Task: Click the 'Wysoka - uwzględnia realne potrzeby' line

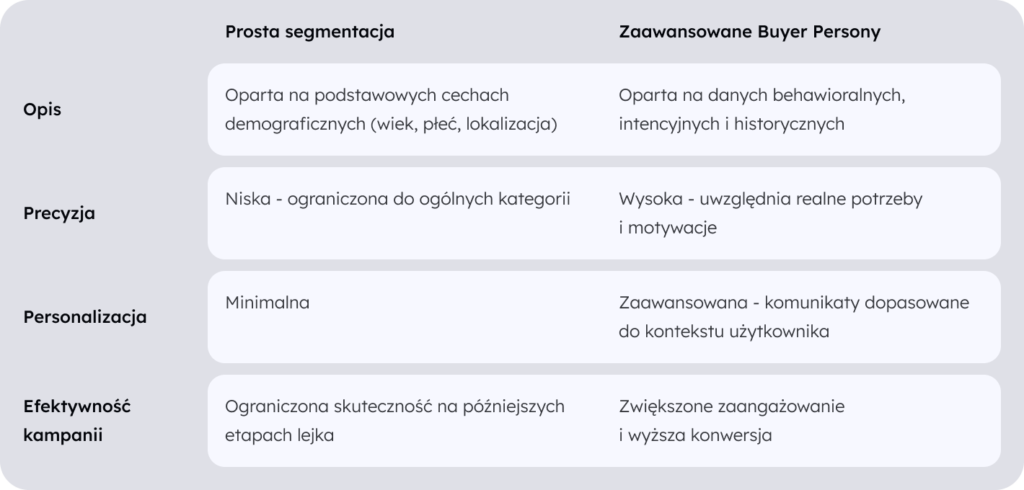Action: click(770, 199)
